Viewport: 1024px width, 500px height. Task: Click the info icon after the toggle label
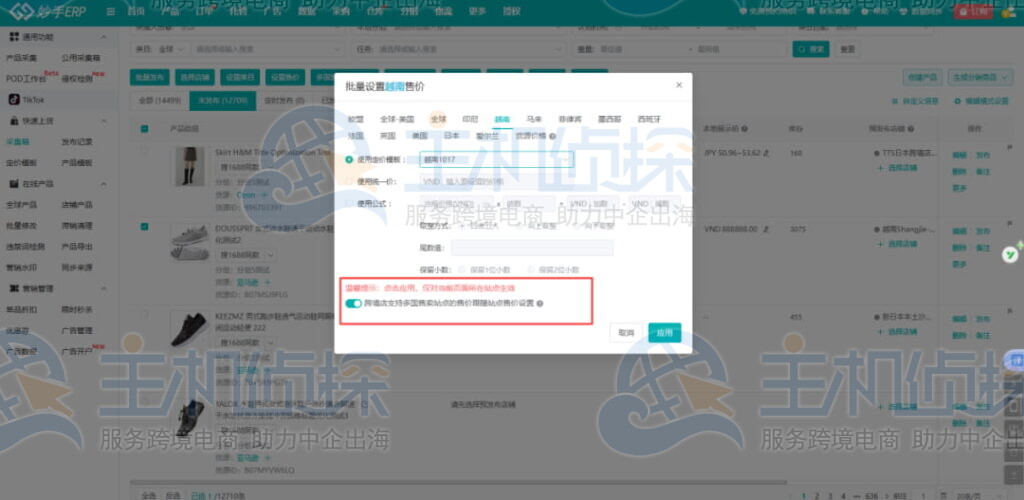pos(540,303)
